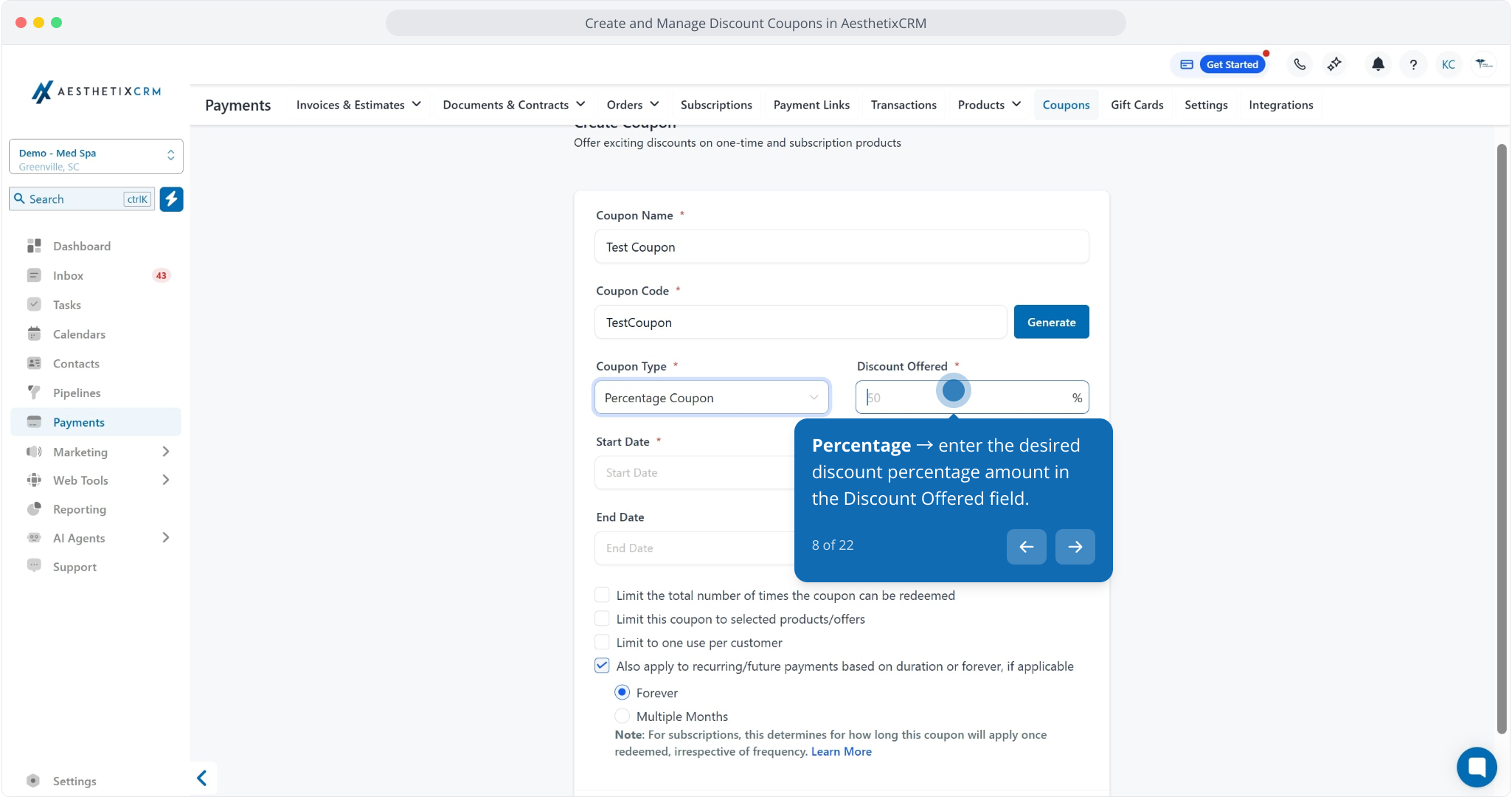Expand Invoices & Estimates menu
This screenshot has width=1512, height=797.
(358, 105)
